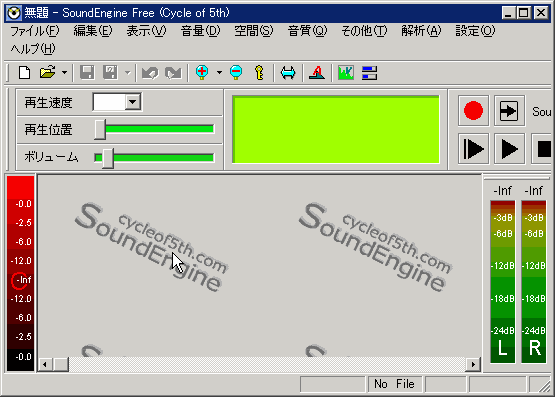Click the yellow key icon
555x397 pixels.
tap(259, 73)
